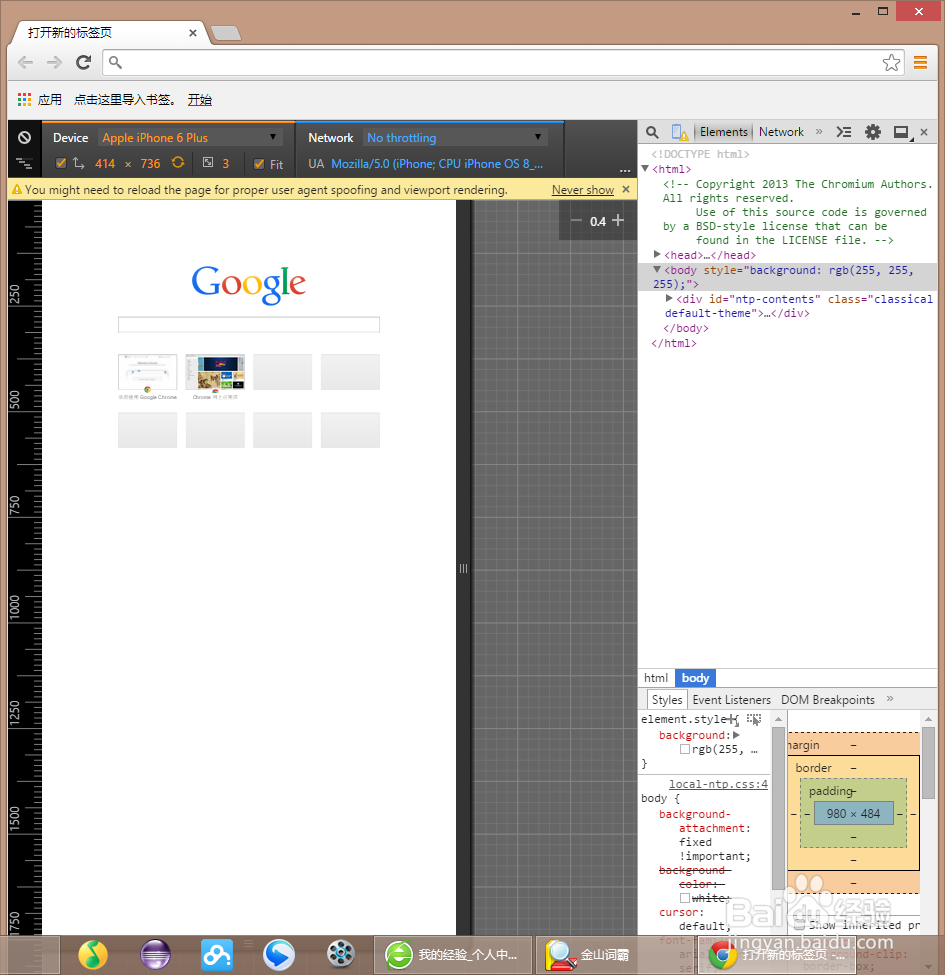Close the new tab page tab
This screenshot has height=975, width=945.
[x=193, y=32]
